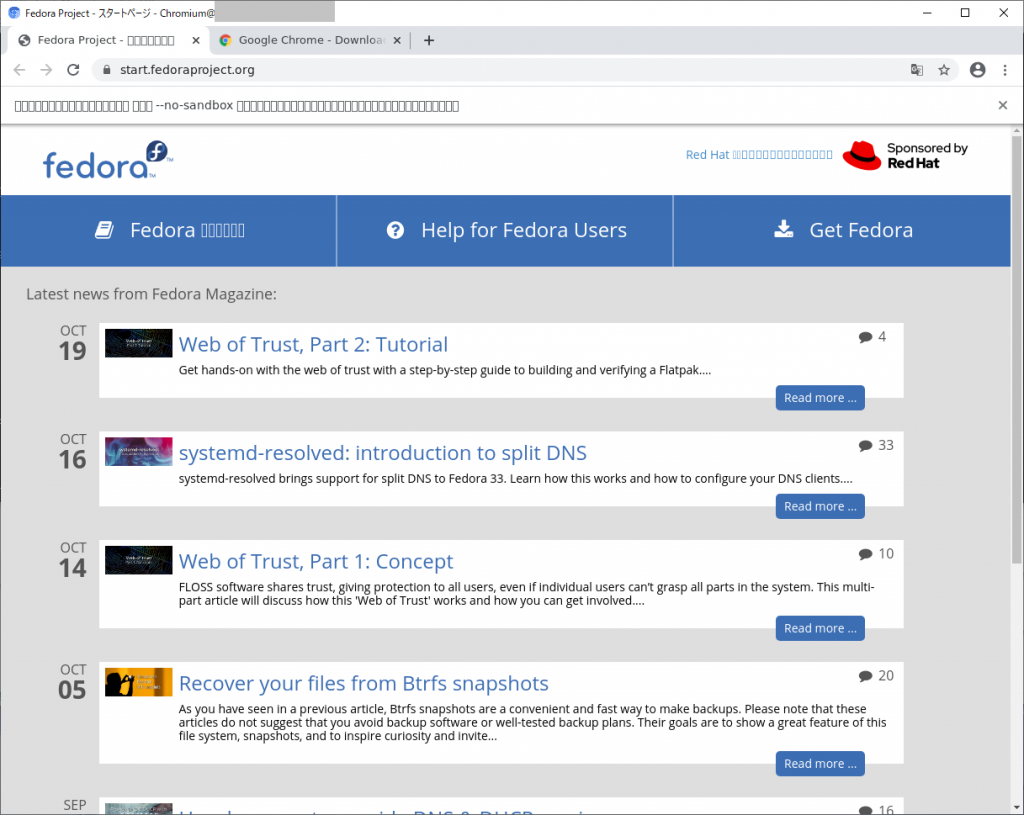
Task: View site security lock icon info
Action: point(106,70)
